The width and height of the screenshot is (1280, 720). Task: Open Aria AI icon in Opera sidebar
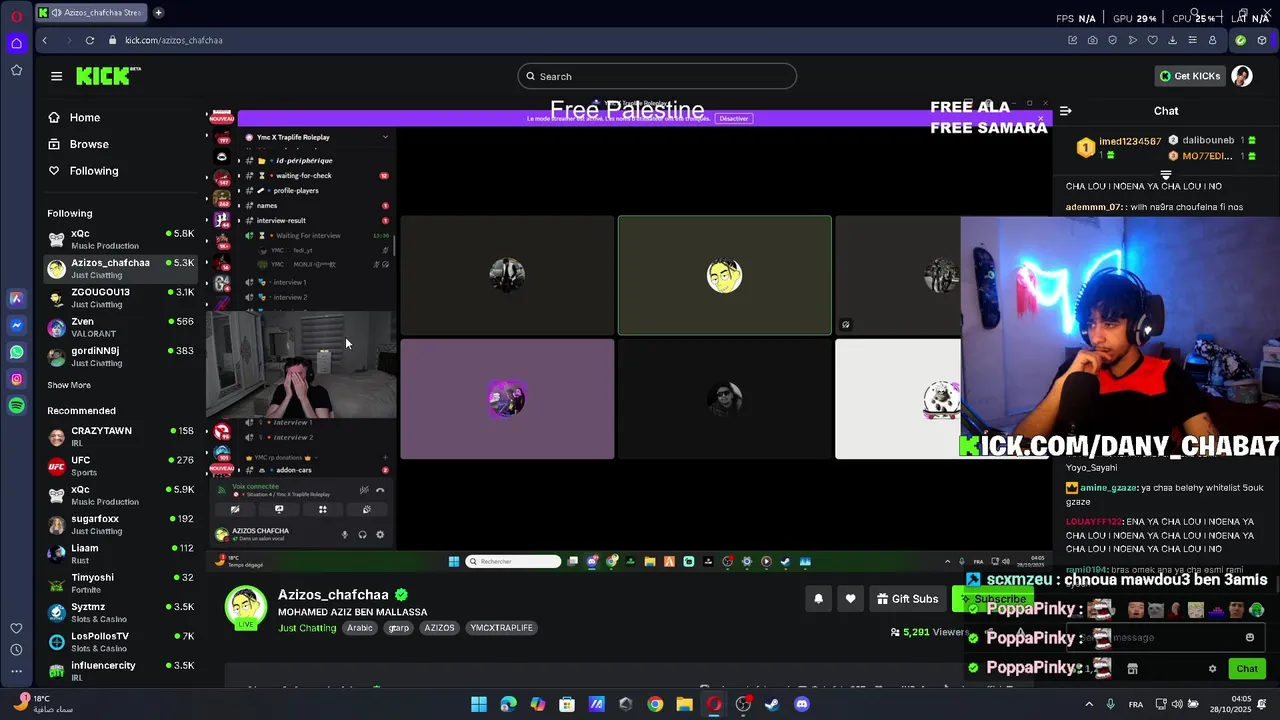coord(16,298)
